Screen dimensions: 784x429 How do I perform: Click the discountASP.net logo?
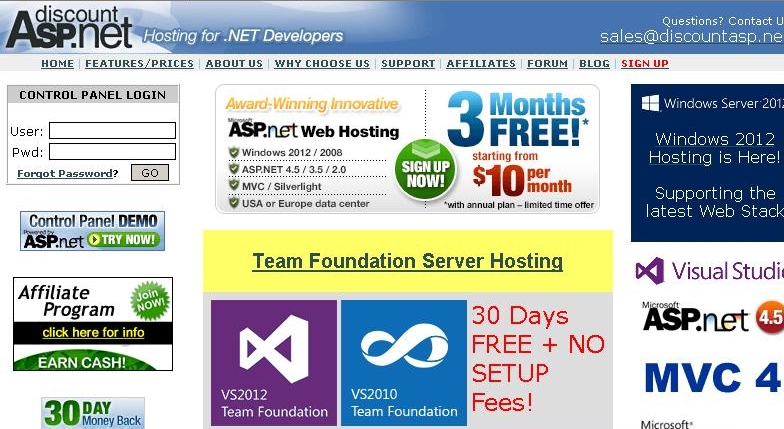(x=70, y=28)
